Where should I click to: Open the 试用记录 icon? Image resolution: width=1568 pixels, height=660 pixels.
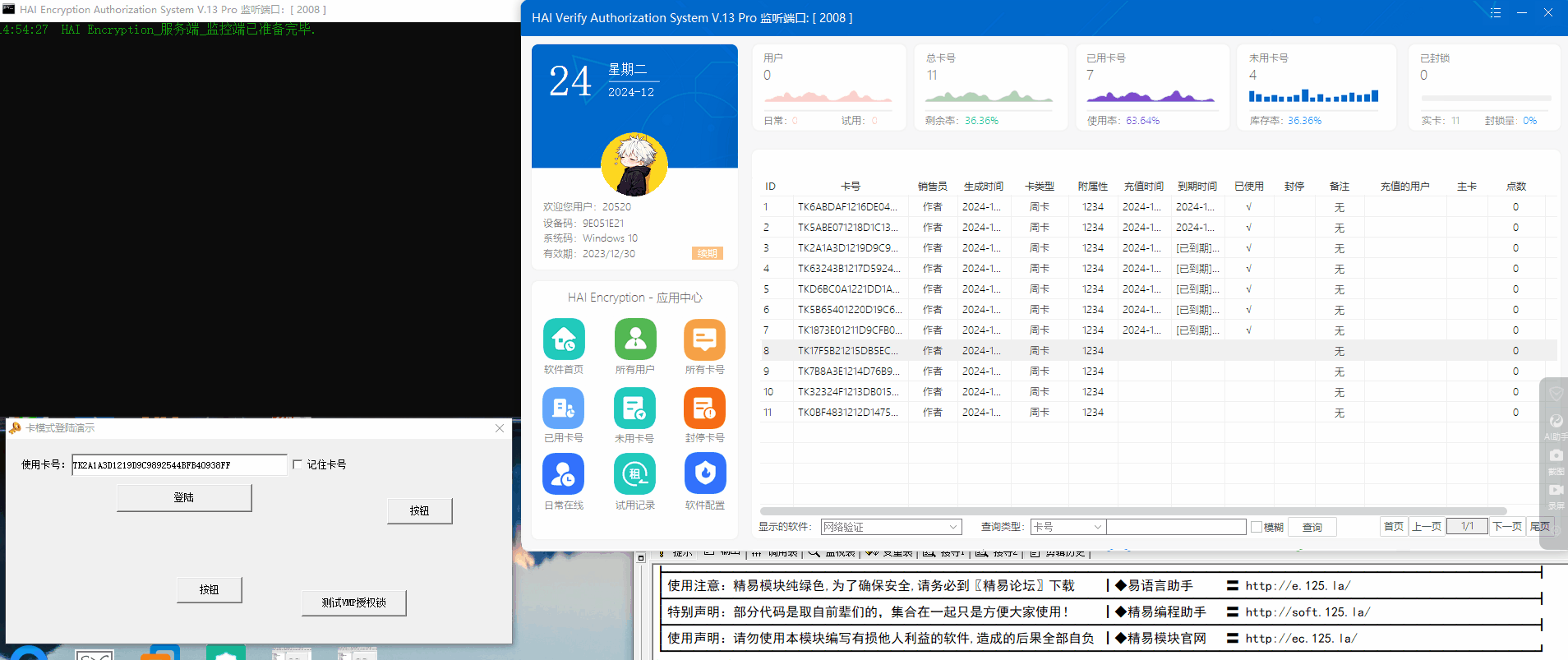pyautogui.click(x=634, y=474)
